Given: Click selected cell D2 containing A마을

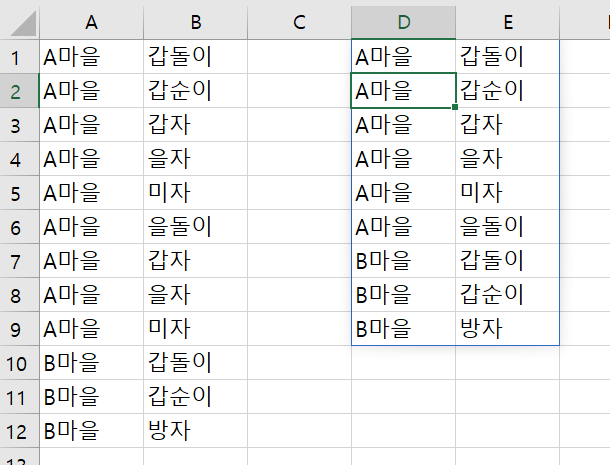Looking at the screenshot, I should [x=403, y=91].
